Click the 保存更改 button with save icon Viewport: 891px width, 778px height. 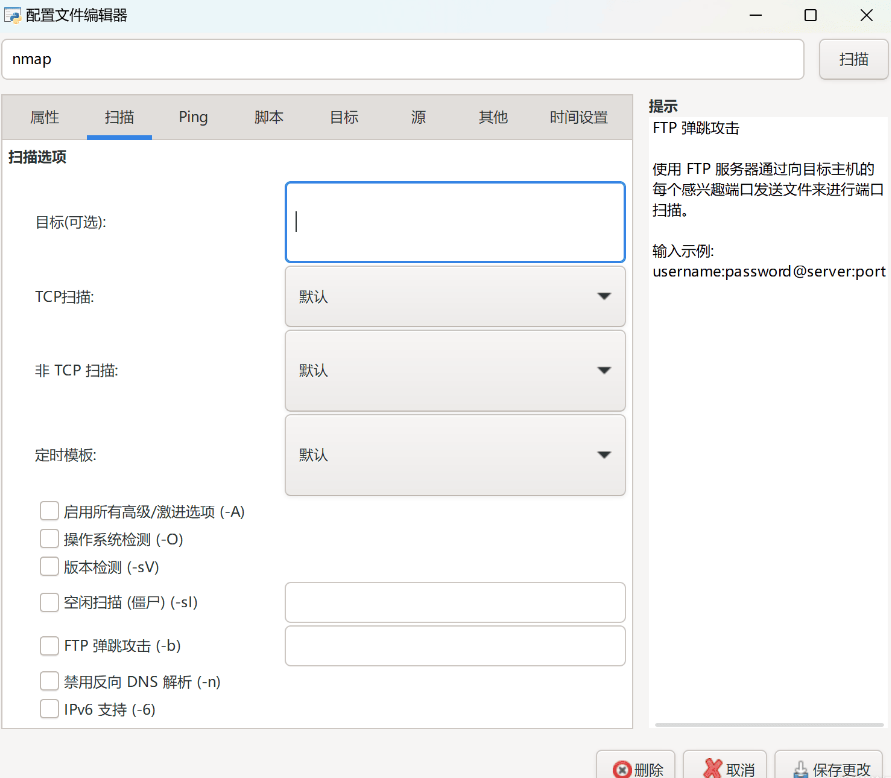[x=829, y=769]
